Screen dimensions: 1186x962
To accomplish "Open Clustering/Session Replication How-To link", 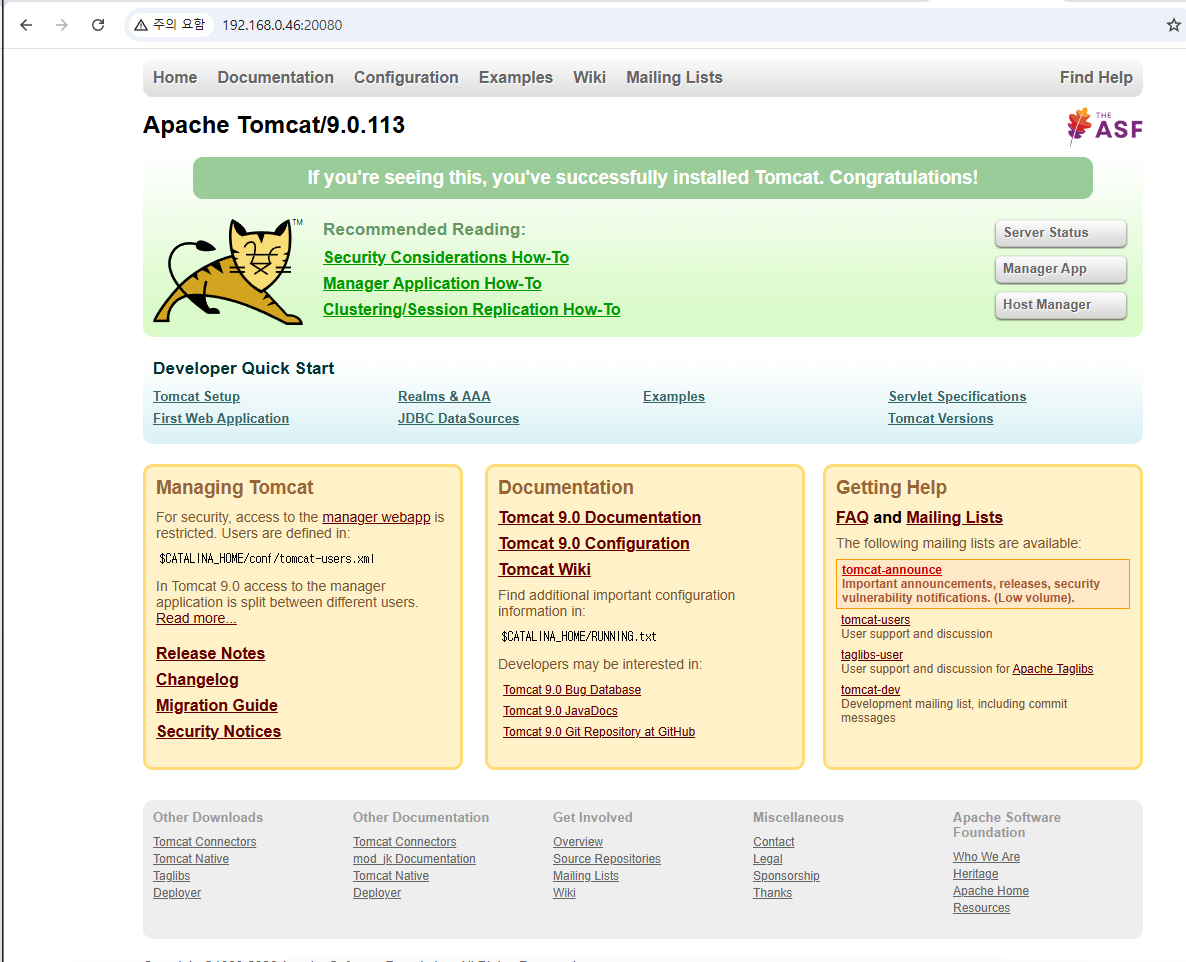I will pos(471,309).
